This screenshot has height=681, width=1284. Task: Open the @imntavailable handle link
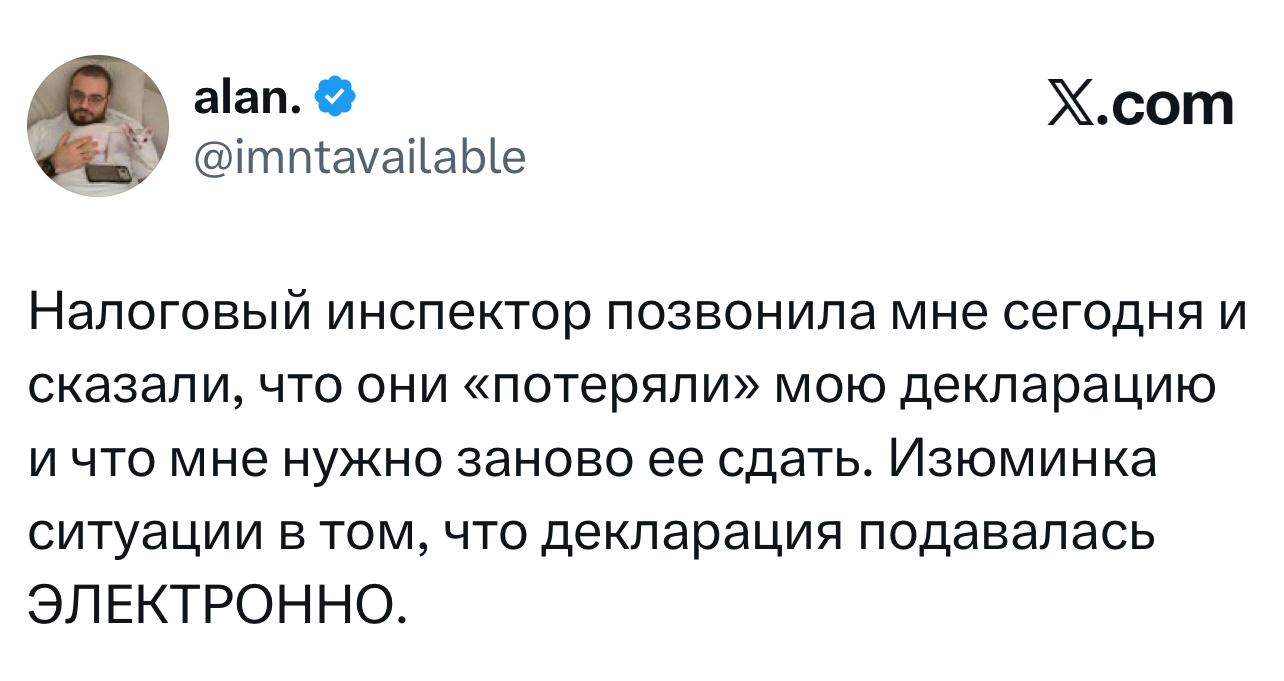[359, 156]
